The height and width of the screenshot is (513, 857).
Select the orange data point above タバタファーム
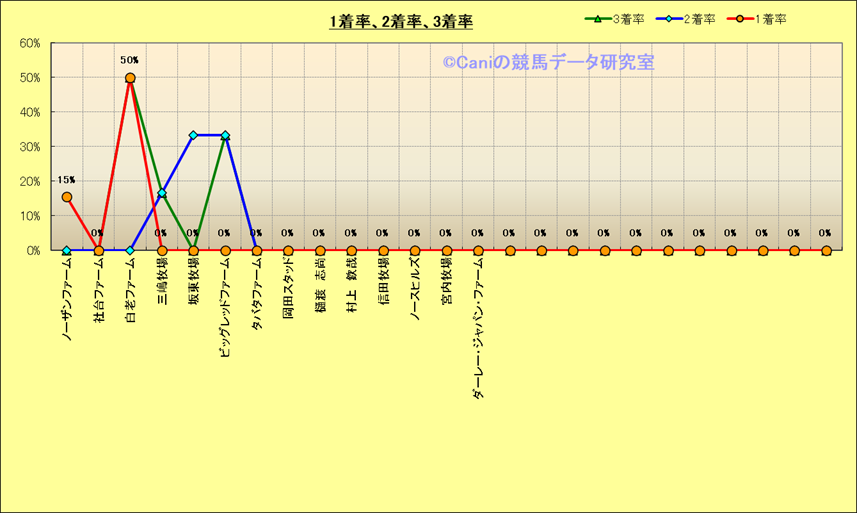coord(257,250)
